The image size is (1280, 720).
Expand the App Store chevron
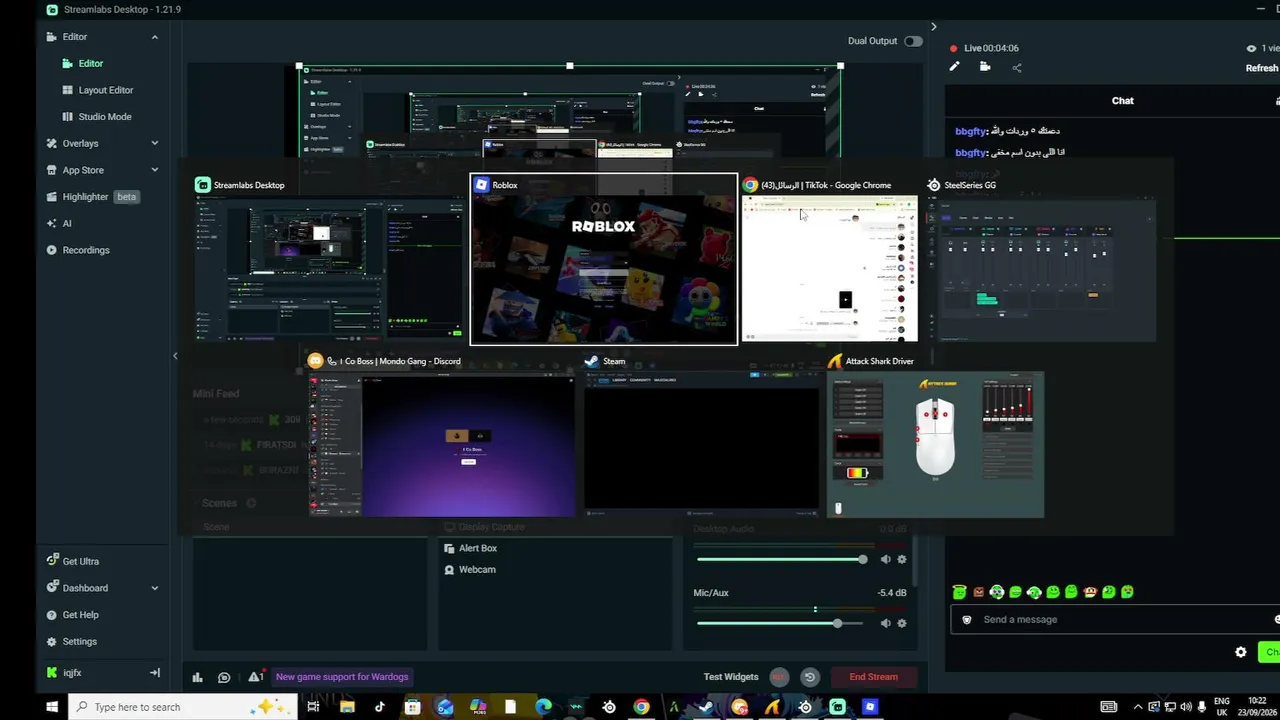tap(155, 170)
